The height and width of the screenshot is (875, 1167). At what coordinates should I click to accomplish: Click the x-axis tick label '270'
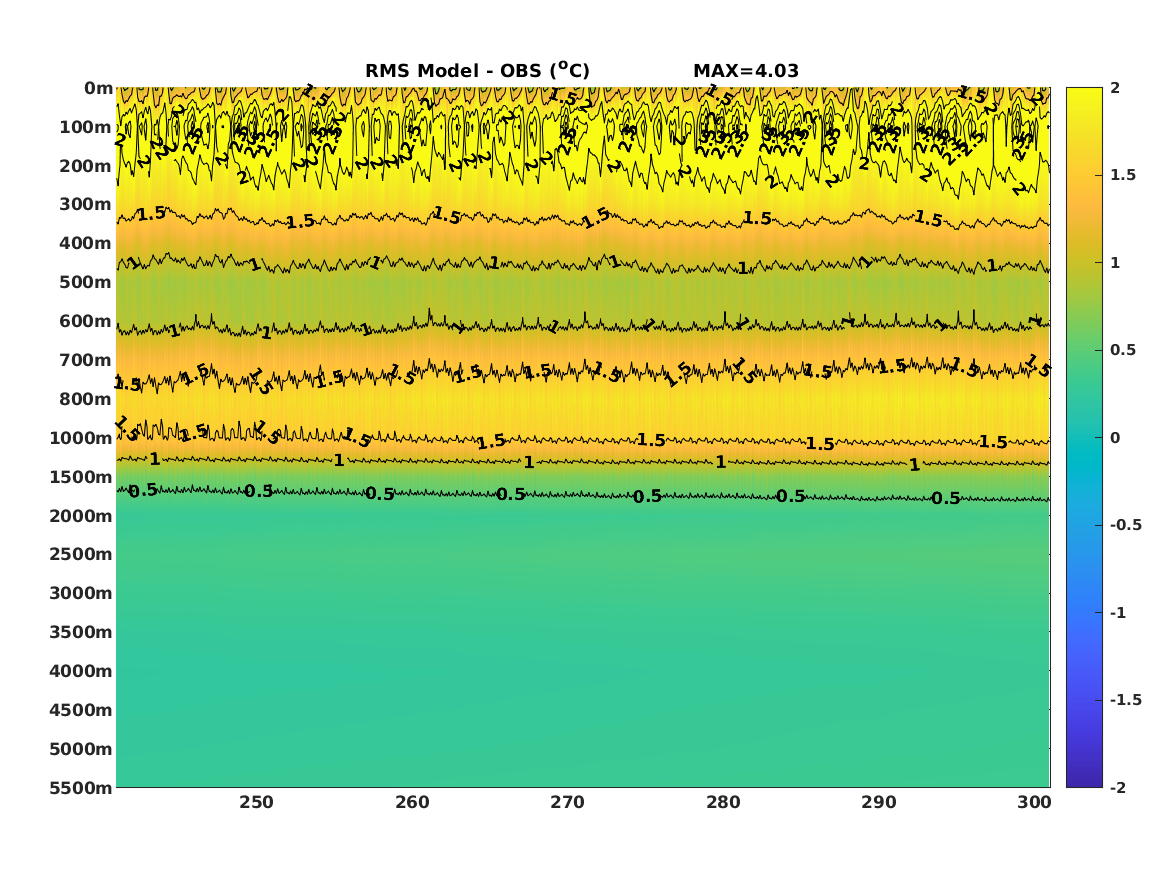coord(568,802)
